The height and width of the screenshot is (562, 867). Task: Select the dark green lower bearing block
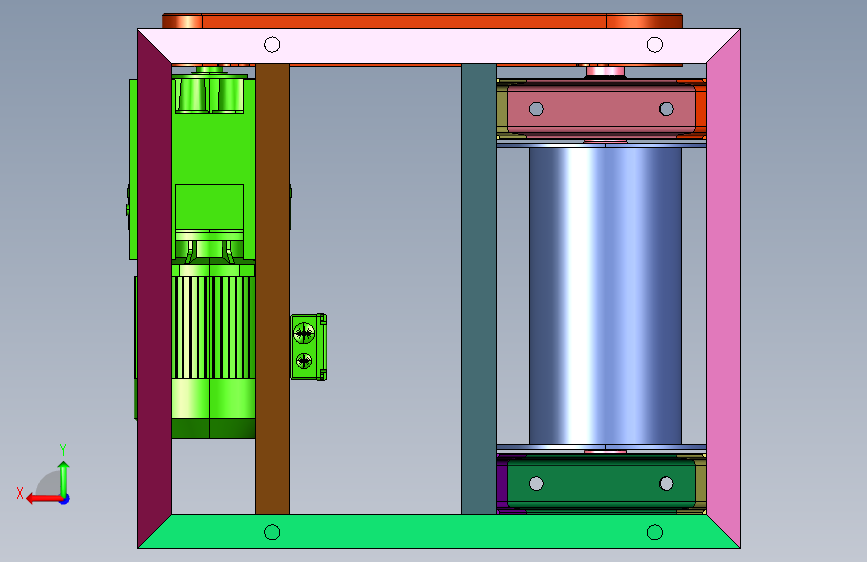point(601,483)
